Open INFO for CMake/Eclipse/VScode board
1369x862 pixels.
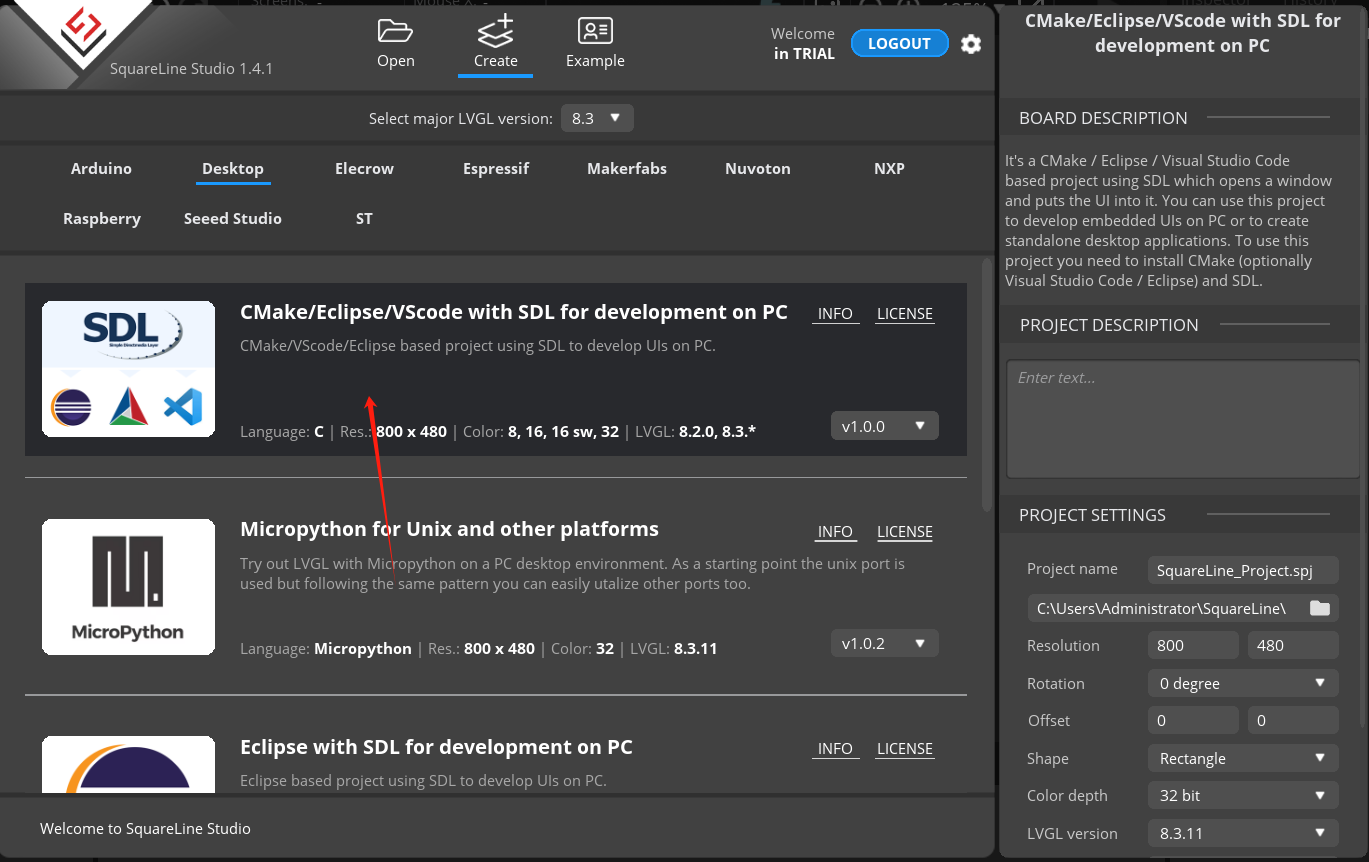click(835, 314)
